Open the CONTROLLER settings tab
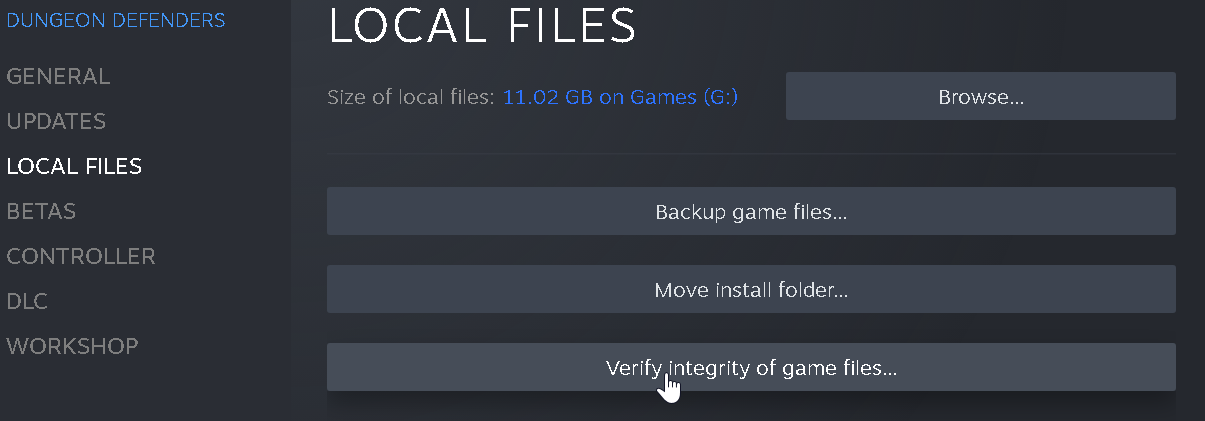This screenshot has width=1205, height=421. pyautogui.click(x=81, y=257)
